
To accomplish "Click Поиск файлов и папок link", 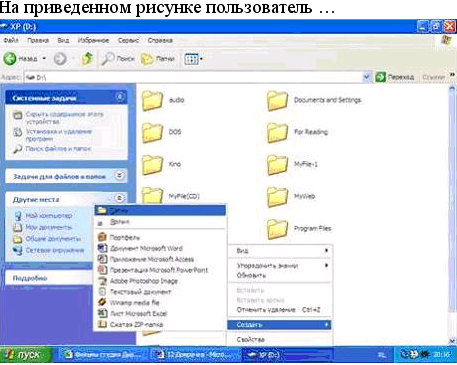I will tap(58, 149).
